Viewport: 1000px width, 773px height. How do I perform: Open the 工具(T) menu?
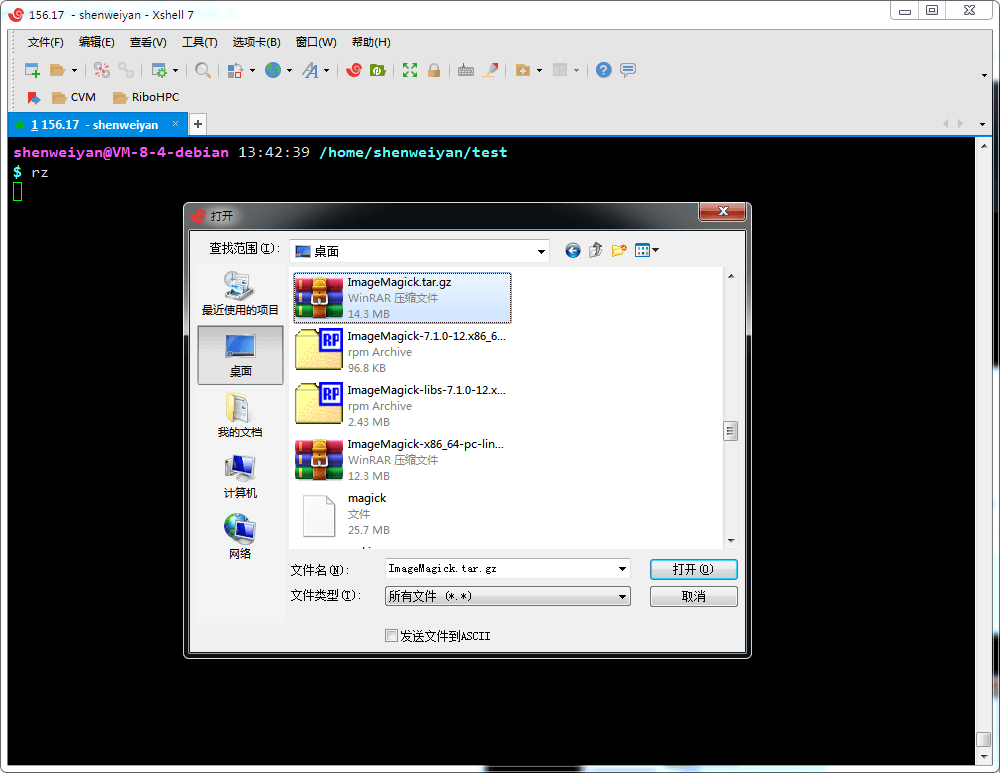tap(200, 42)
